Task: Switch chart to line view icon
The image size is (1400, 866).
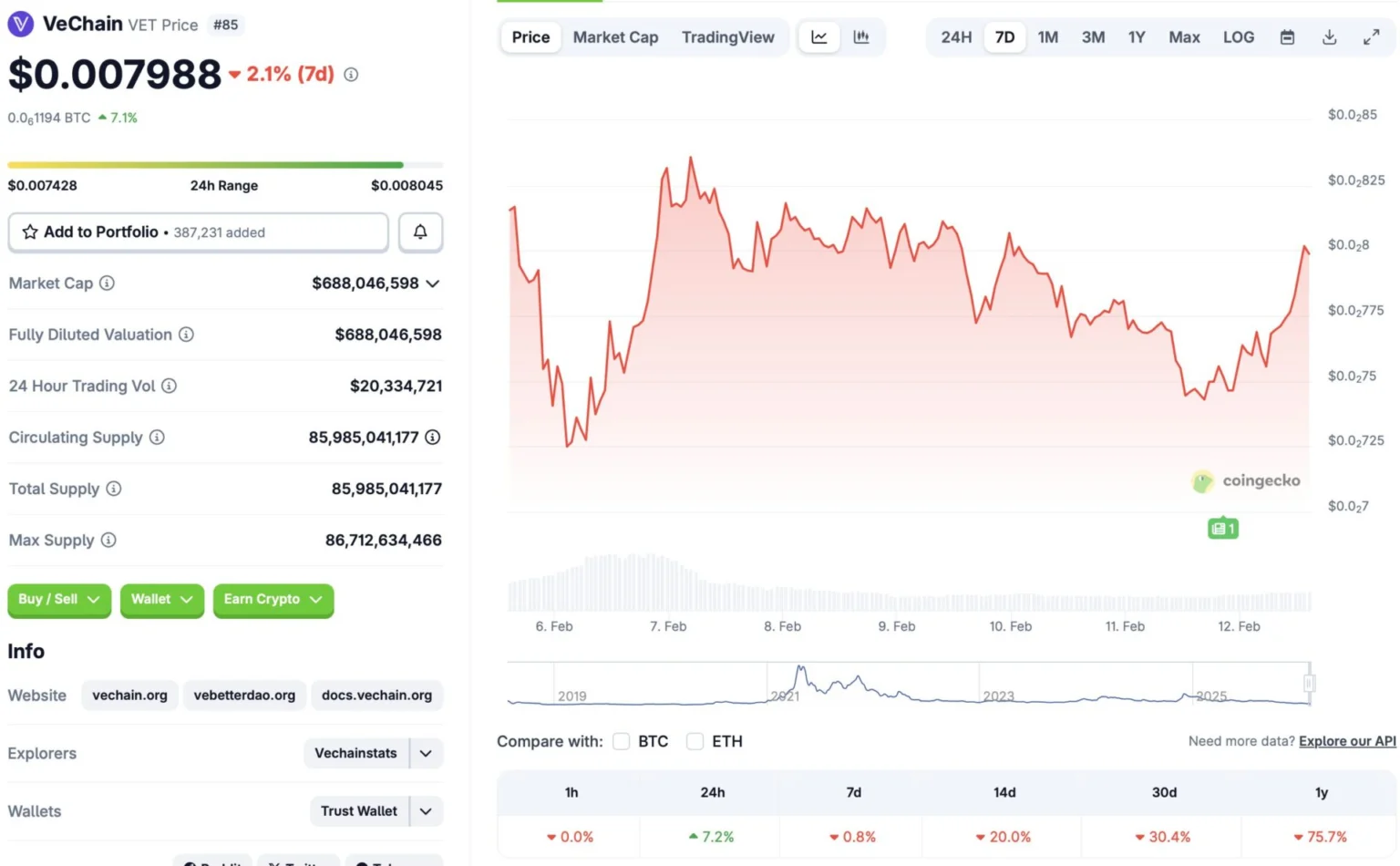Action: 819,37
